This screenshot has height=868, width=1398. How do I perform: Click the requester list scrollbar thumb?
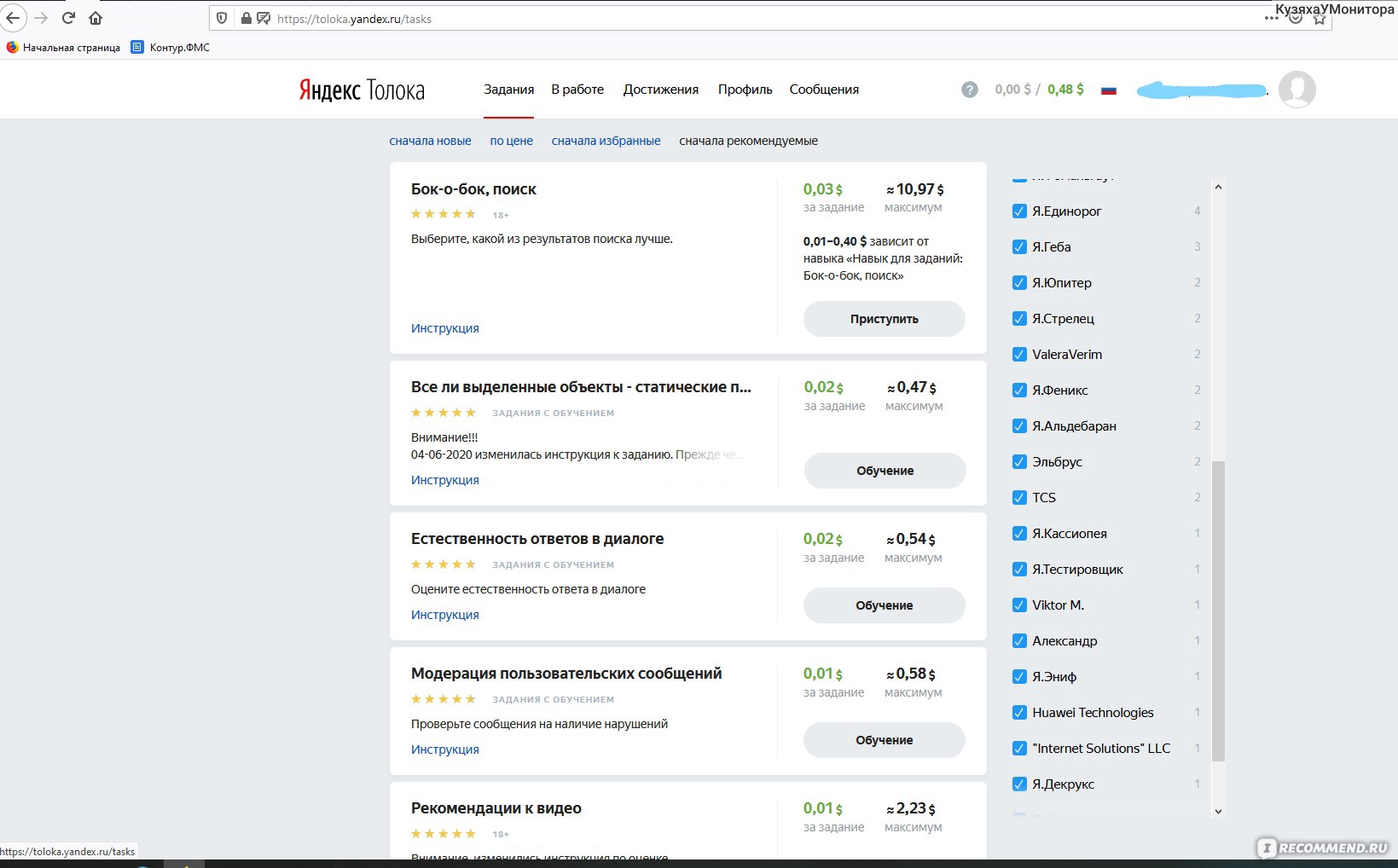tap(1218, 610)
